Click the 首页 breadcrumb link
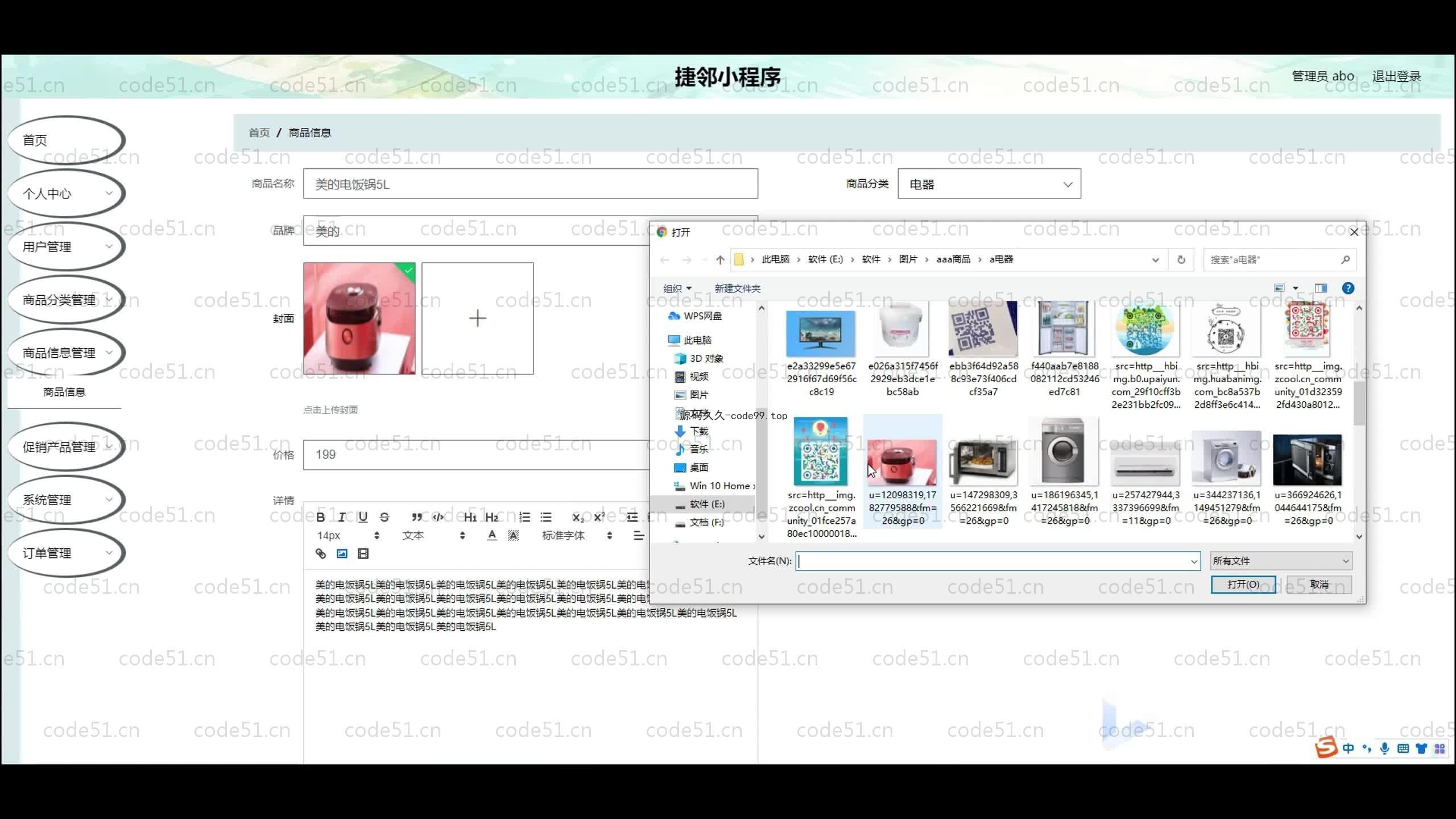 pos(259,133)
